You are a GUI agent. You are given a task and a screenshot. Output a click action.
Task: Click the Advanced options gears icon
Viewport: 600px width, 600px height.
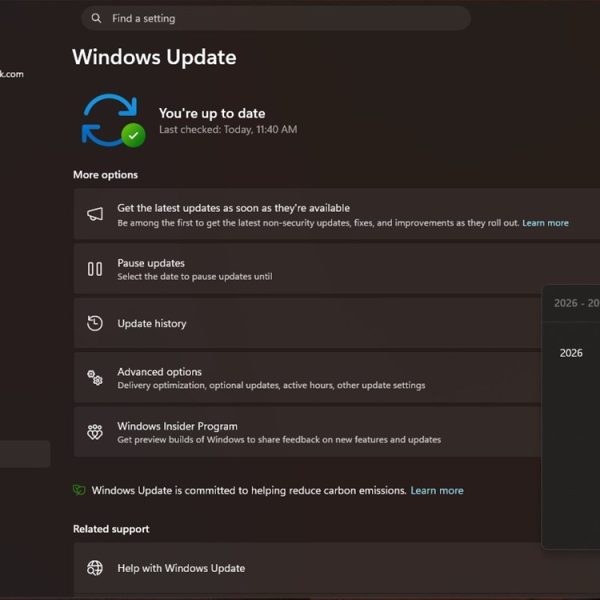[x=95, y=378]
